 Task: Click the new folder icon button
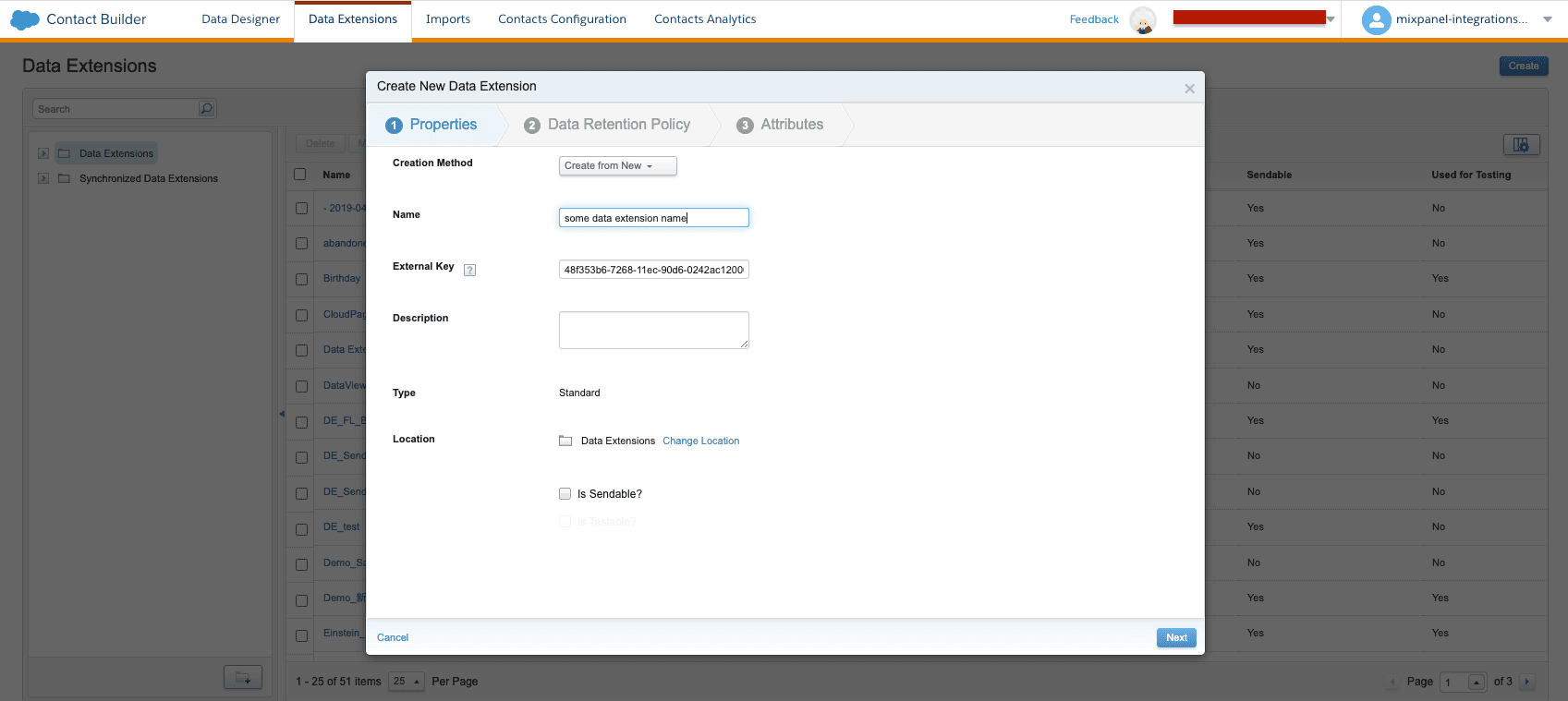243,678
